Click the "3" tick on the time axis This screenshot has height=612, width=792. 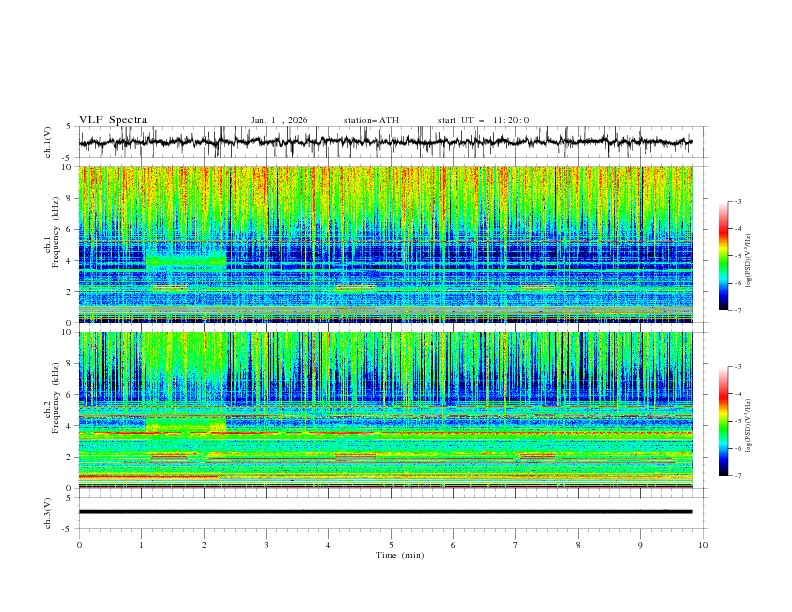pyautogui.click(x=266, y=545)
